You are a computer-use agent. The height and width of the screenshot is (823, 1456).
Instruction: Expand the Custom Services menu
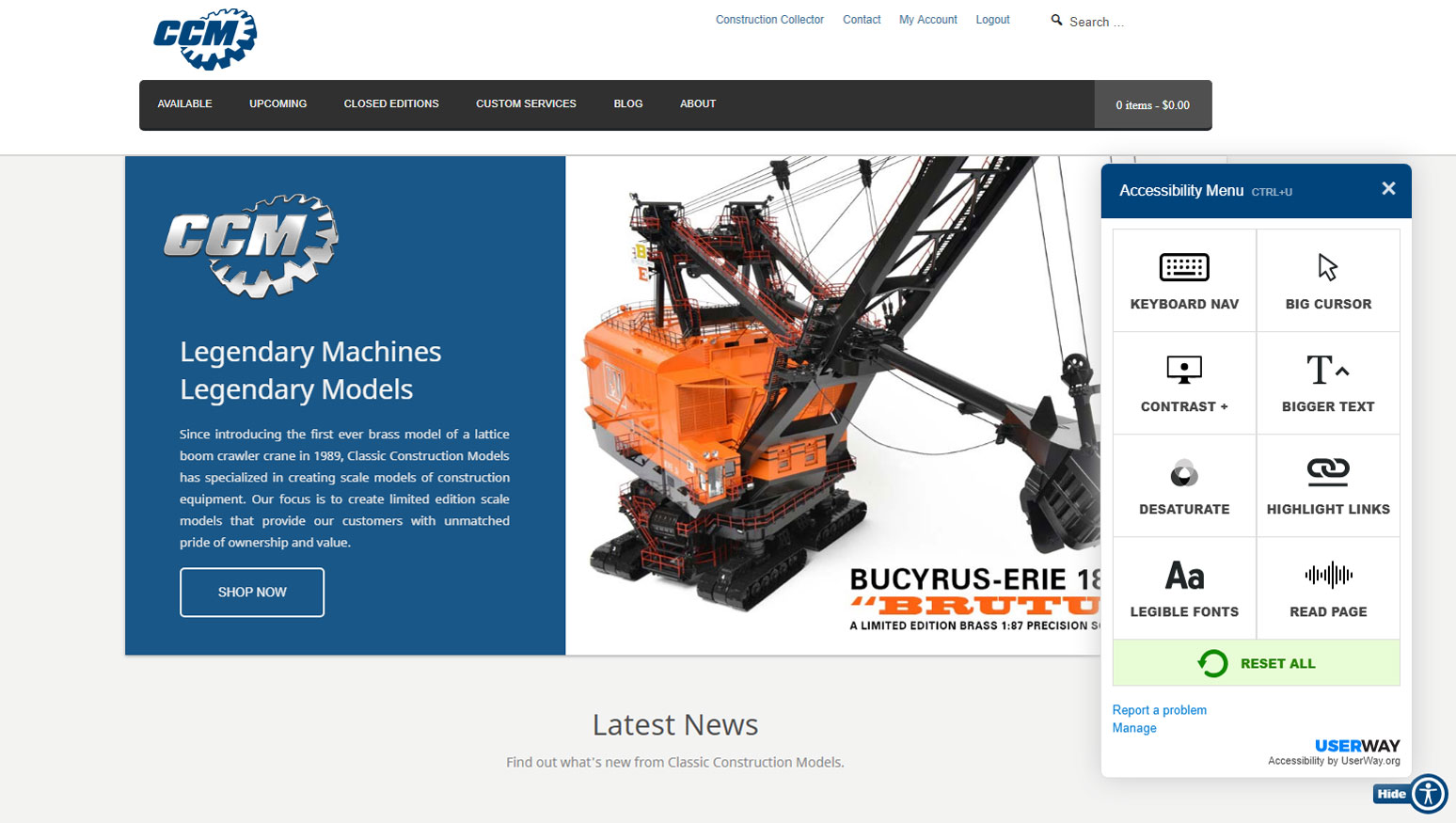[526, 104]
